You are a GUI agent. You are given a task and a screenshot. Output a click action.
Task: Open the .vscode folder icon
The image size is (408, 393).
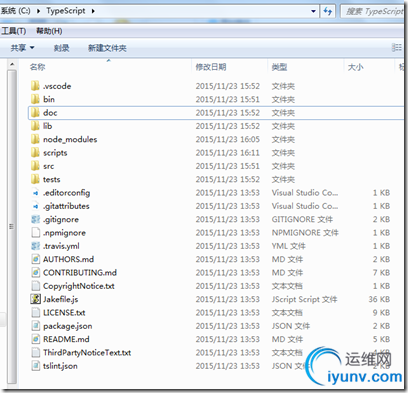point(35,86)
